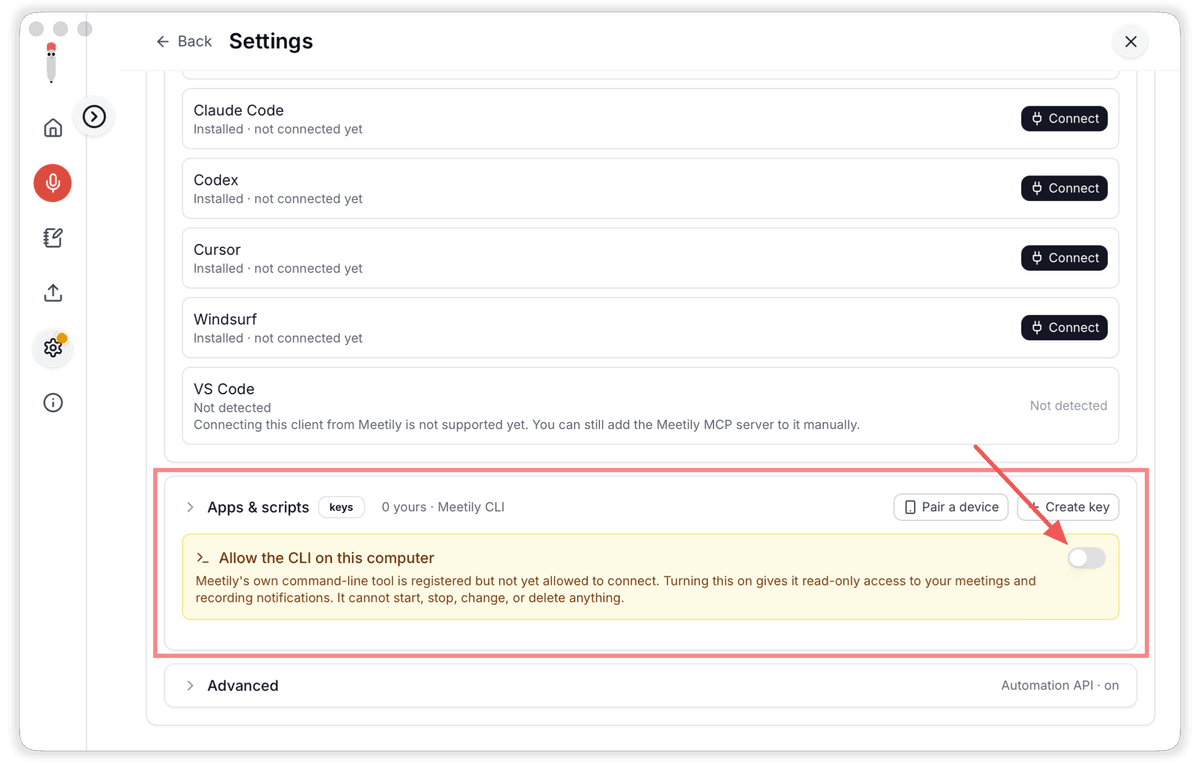
Task: Click the Cursor row title
Action: point(217,250)
